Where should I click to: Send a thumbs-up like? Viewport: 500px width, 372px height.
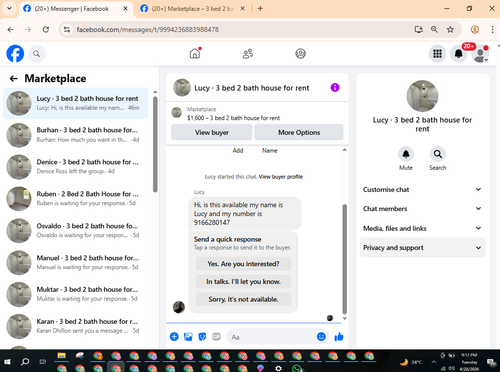339,337
